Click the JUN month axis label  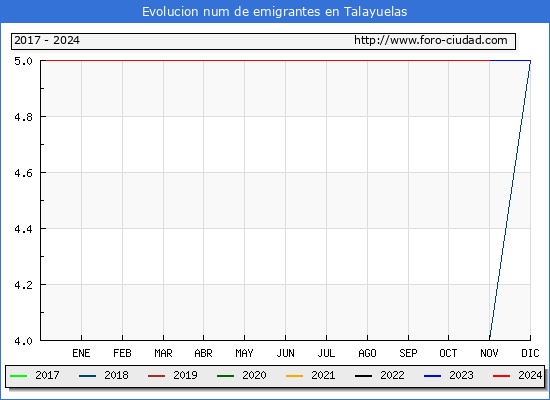[286, 353]
